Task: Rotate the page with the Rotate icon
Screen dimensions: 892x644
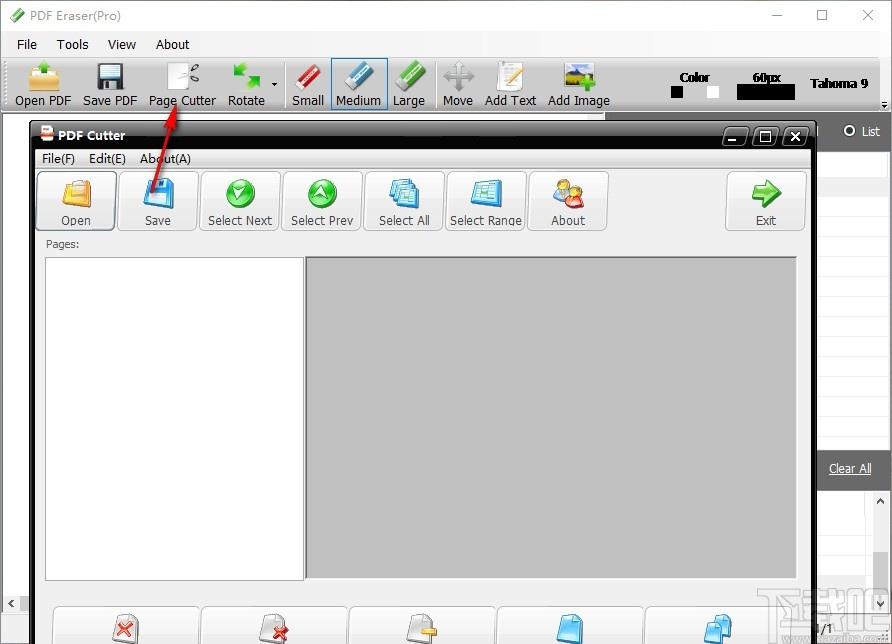Action: pos(246,84)
